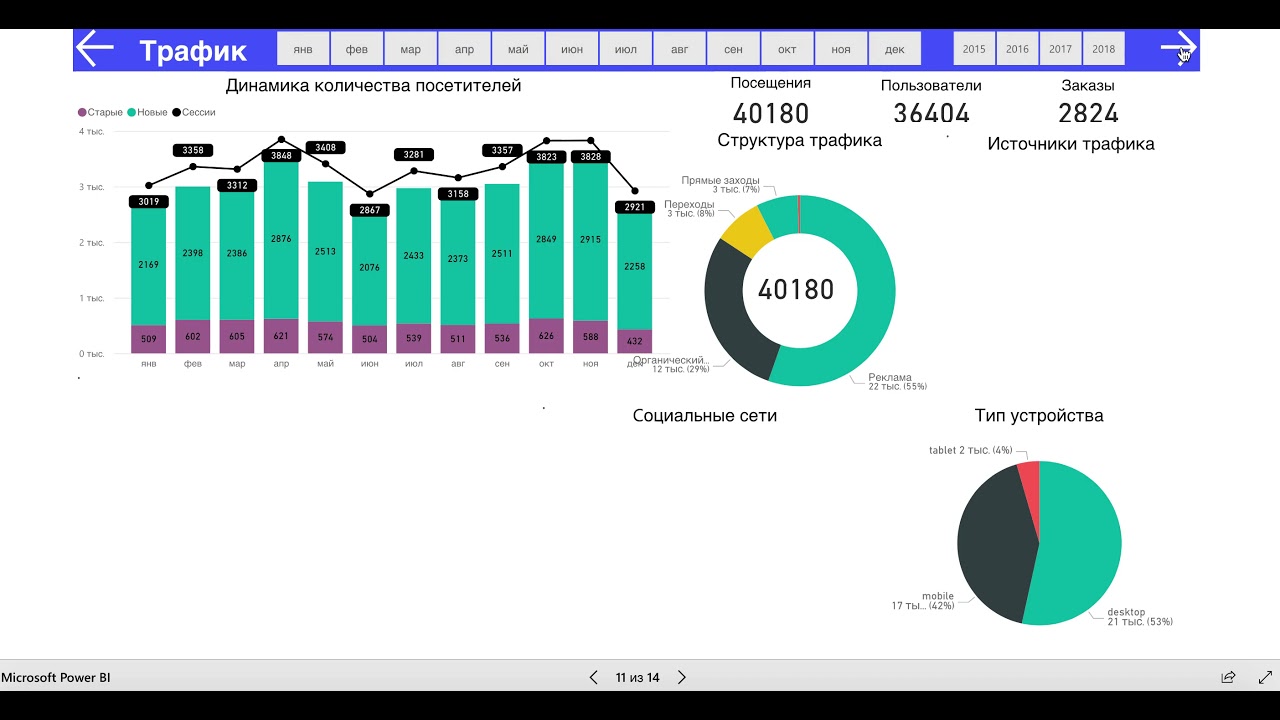Screen dimensions: 1280x720
Task: Click Динамика количества посетителей chart title
Action: (373, 86)
